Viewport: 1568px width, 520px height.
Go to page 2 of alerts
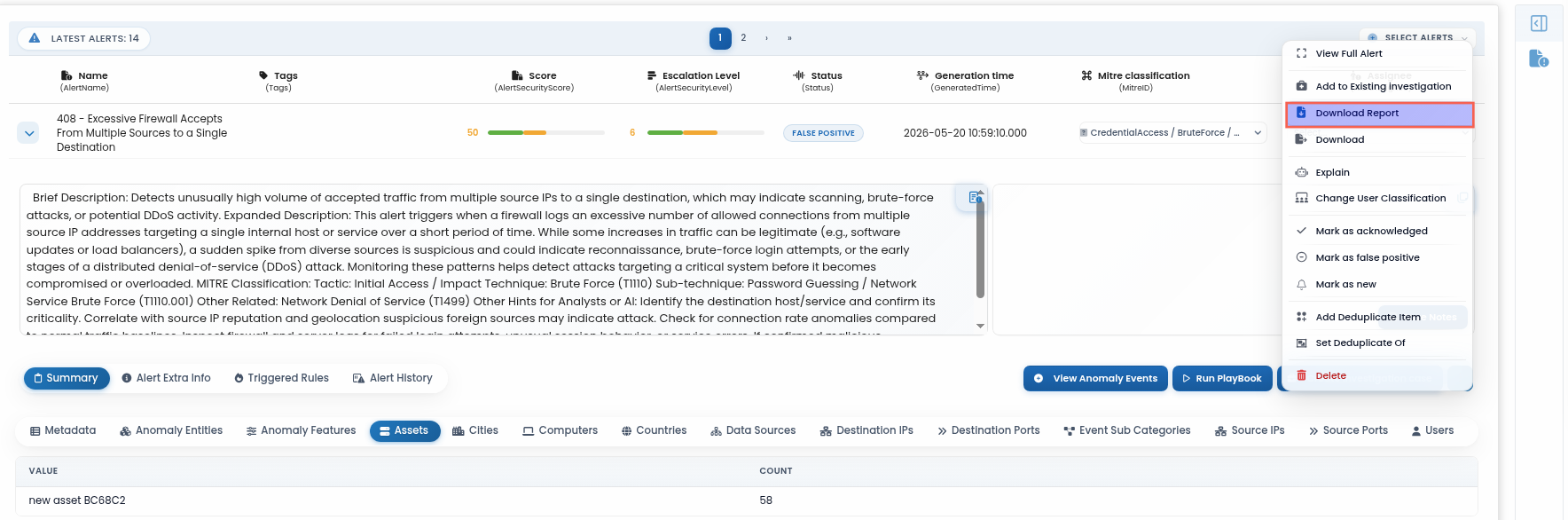pyautogui.click(x=743, y=38)
